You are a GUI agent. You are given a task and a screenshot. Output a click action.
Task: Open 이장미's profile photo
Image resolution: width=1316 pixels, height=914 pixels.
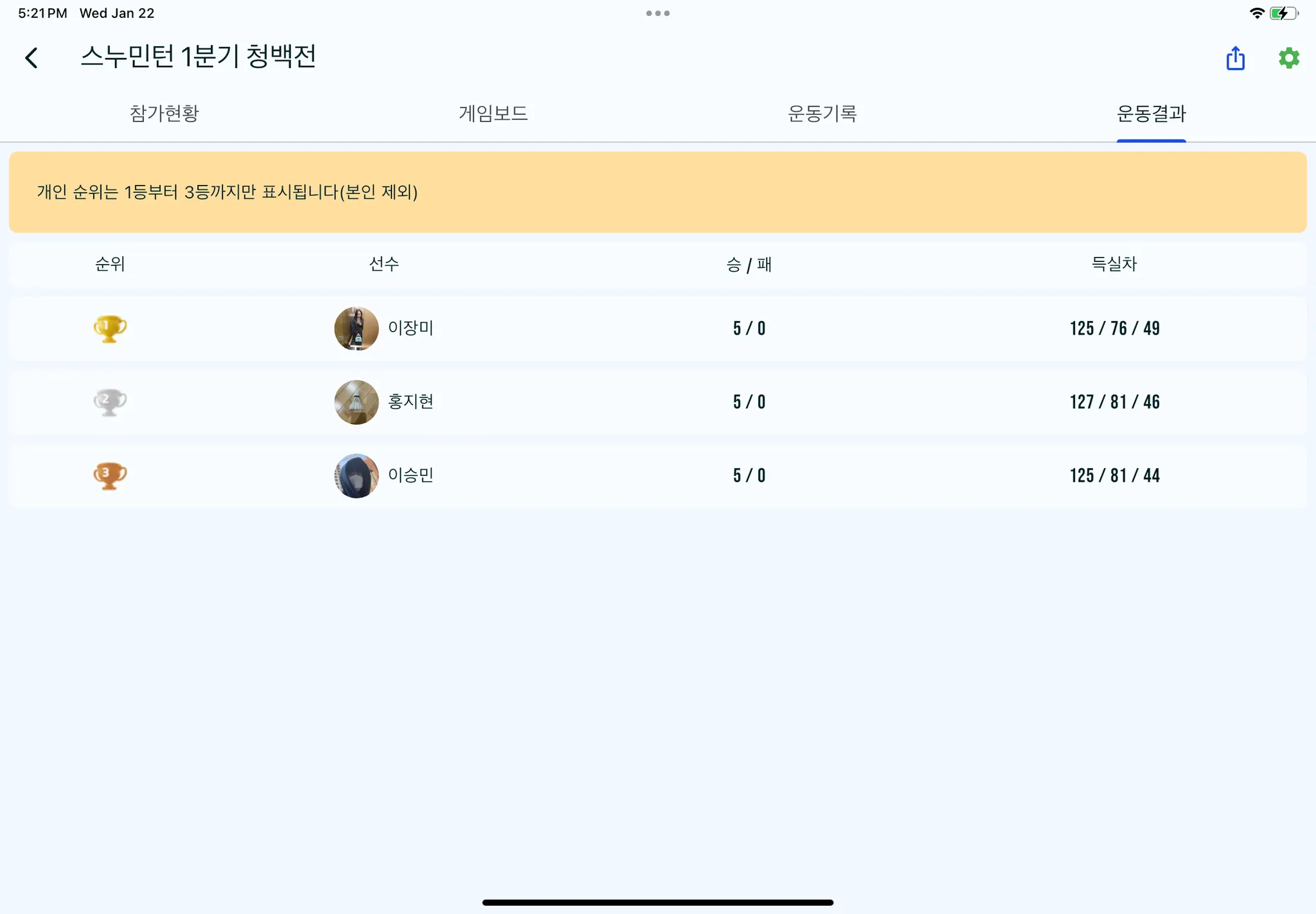coord(356,328)
